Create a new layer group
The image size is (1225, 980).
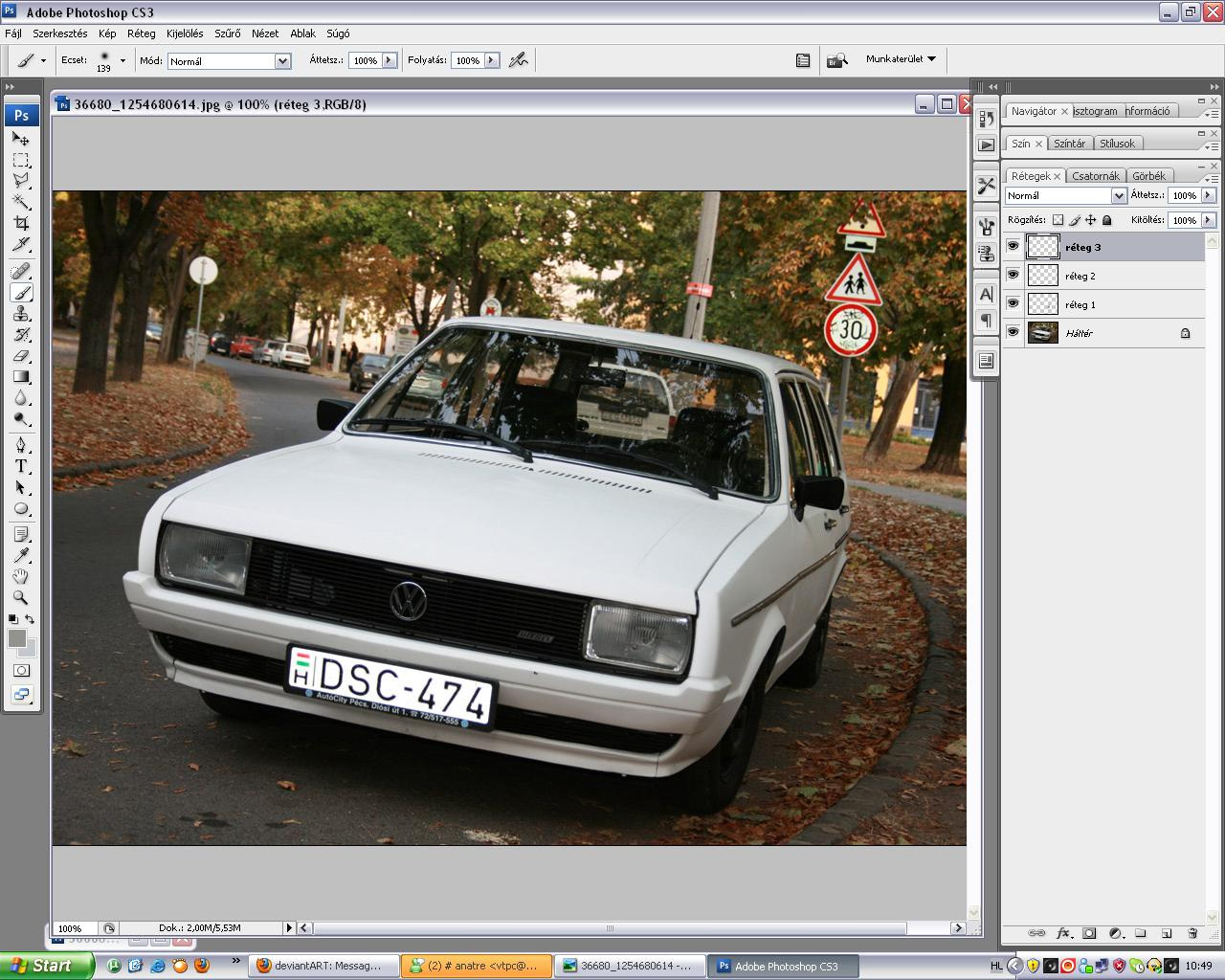[1140, 933]
